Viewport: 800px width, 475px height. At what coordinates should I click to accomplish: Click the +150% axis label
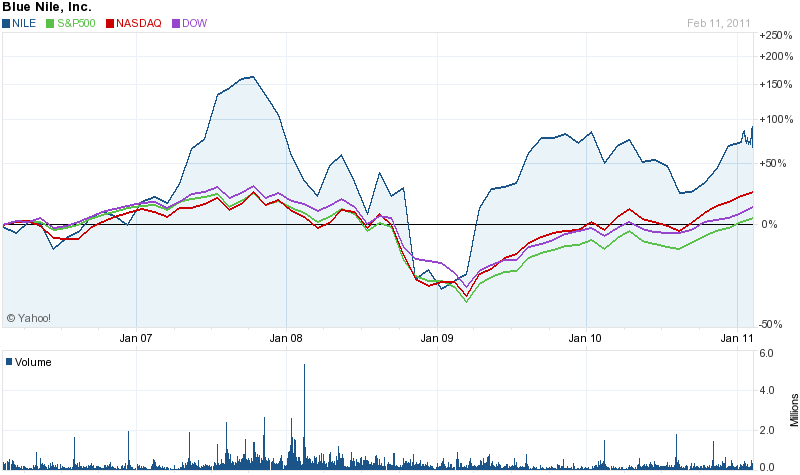776,84
